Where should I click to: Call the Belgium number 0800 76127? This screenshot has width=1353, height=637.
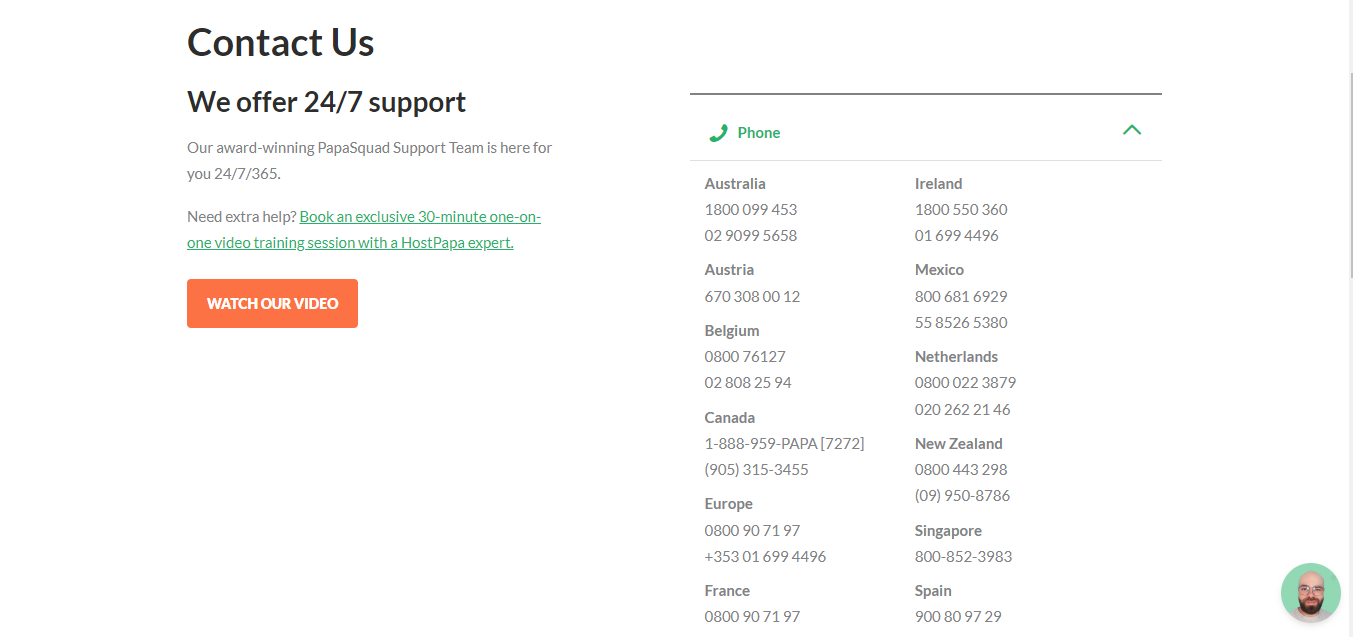(745, 356)
